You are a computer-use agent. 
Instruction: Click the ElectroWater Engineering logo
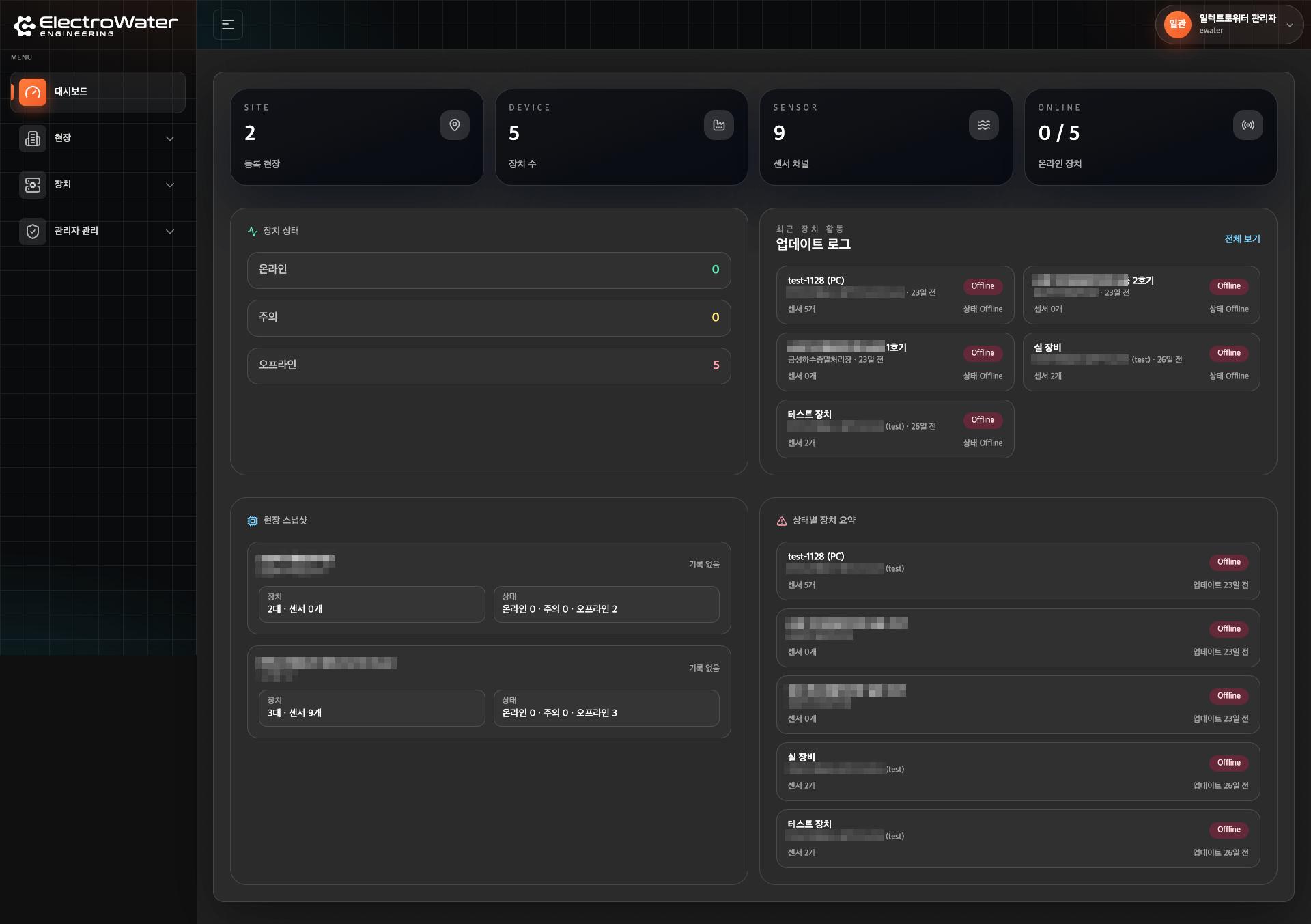click(96, 26)
